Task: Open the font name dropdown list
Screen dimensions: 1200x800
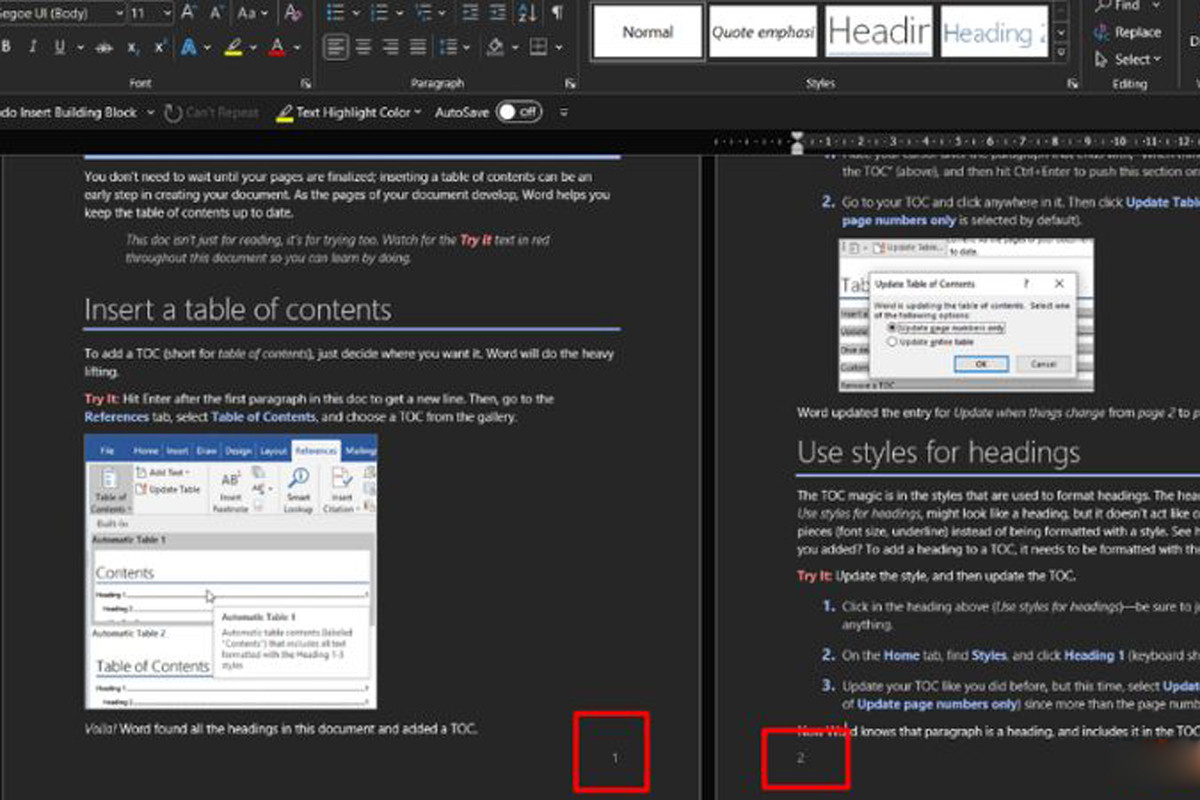Action: click(x=119, y=14)
